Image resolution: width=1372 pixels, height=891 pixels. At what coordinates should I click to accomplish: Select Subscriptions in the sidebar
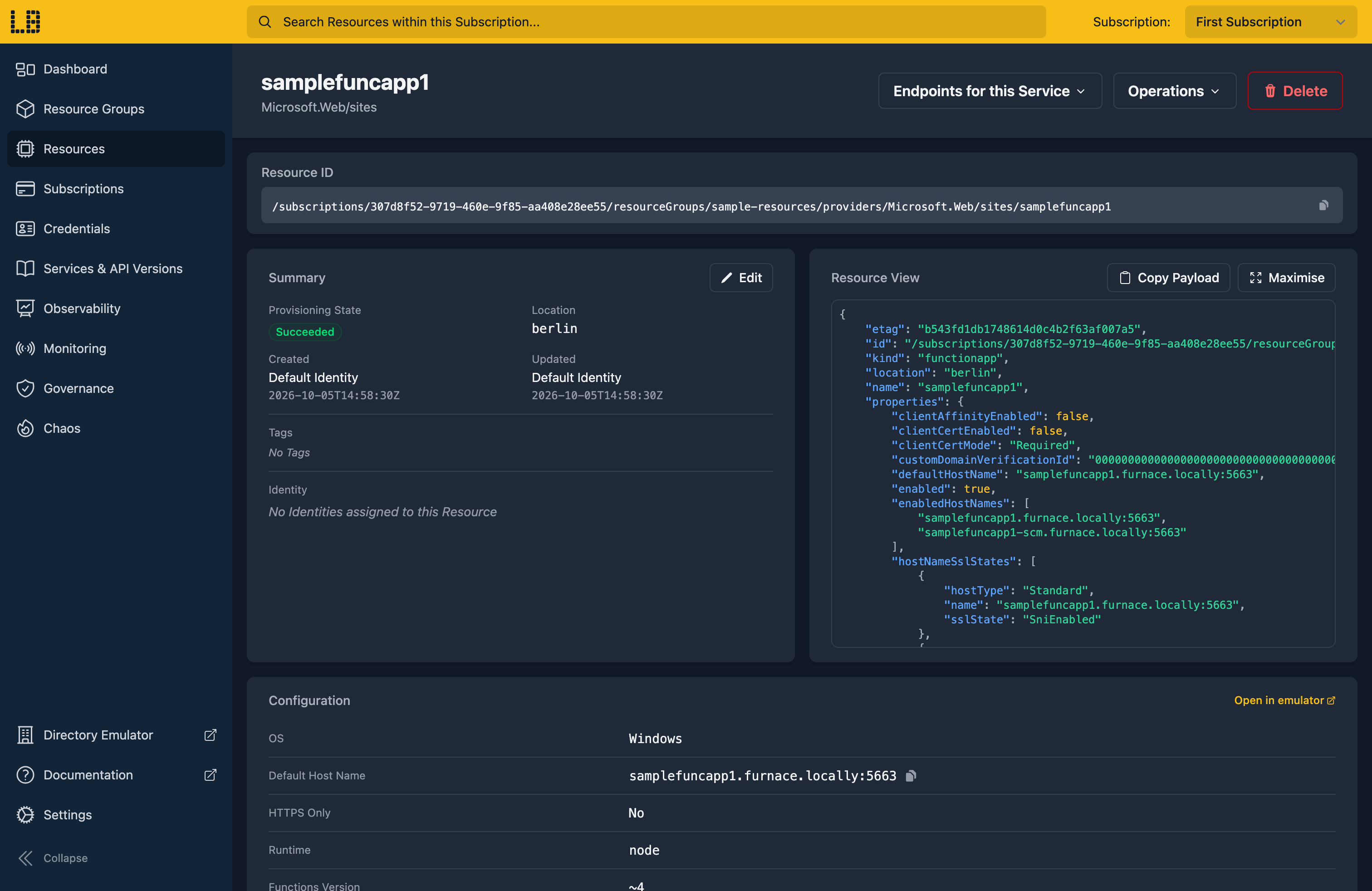click(x=116, y=189)
